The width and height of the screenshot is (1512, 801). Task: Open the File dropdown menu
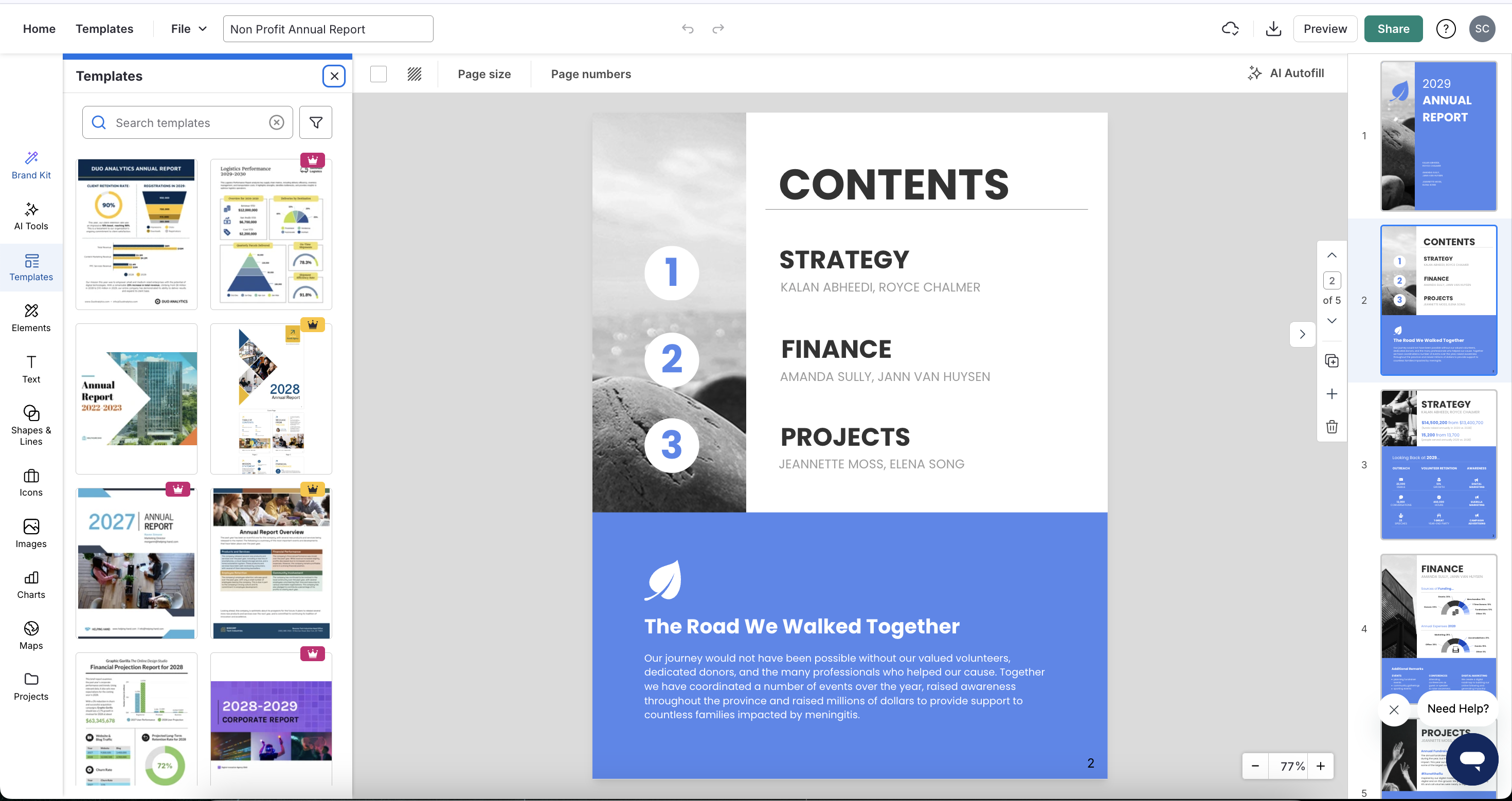(188, 29)
